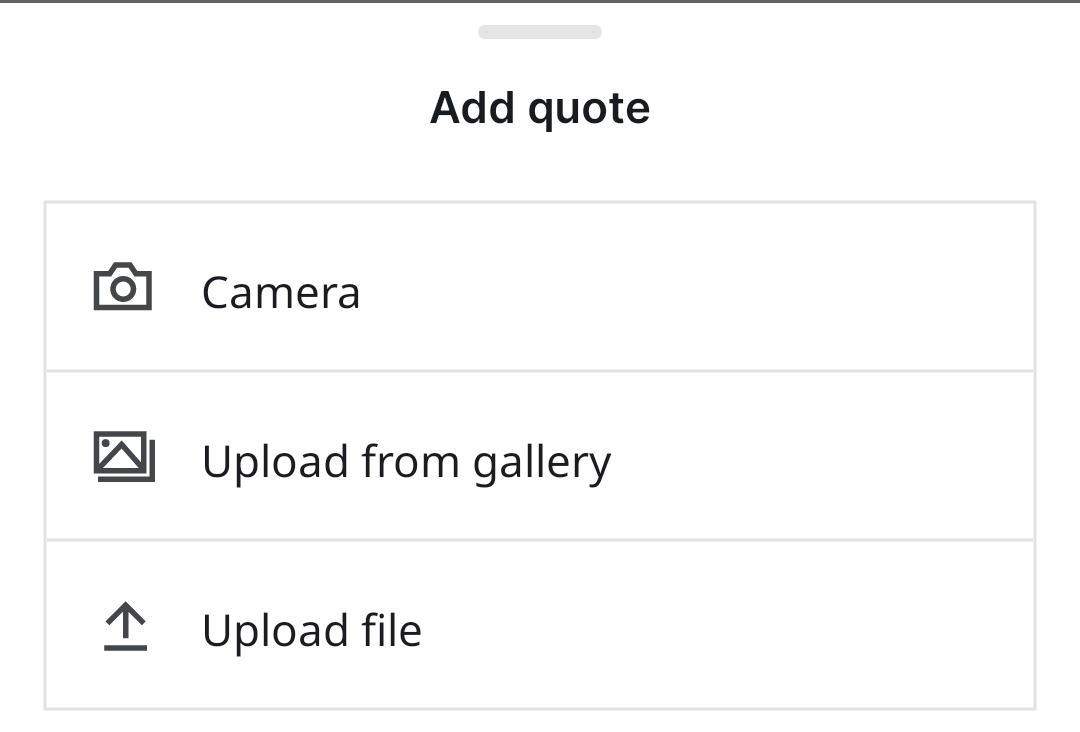Click the mountain-image icon in gallery row
The width and height of the screenshot is (1080, 732).
122,457
